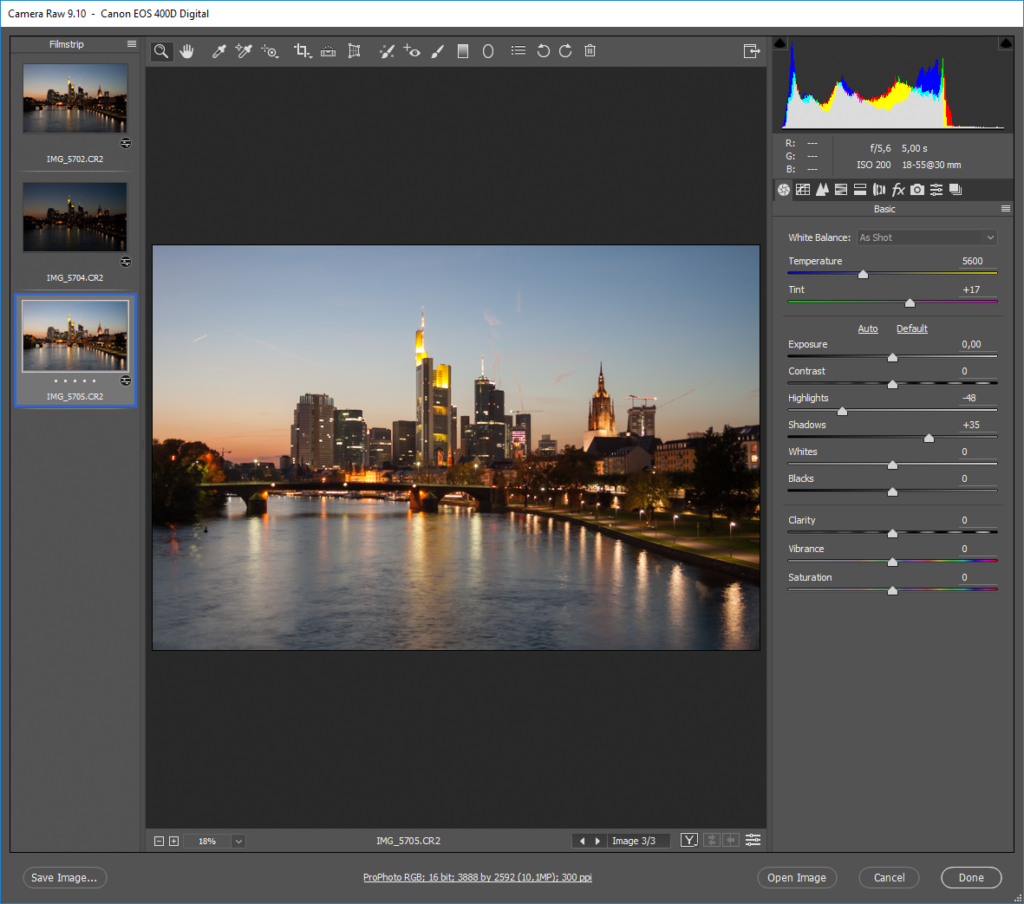
Task: Switch to the Basic tab menu
Action: 783,189
